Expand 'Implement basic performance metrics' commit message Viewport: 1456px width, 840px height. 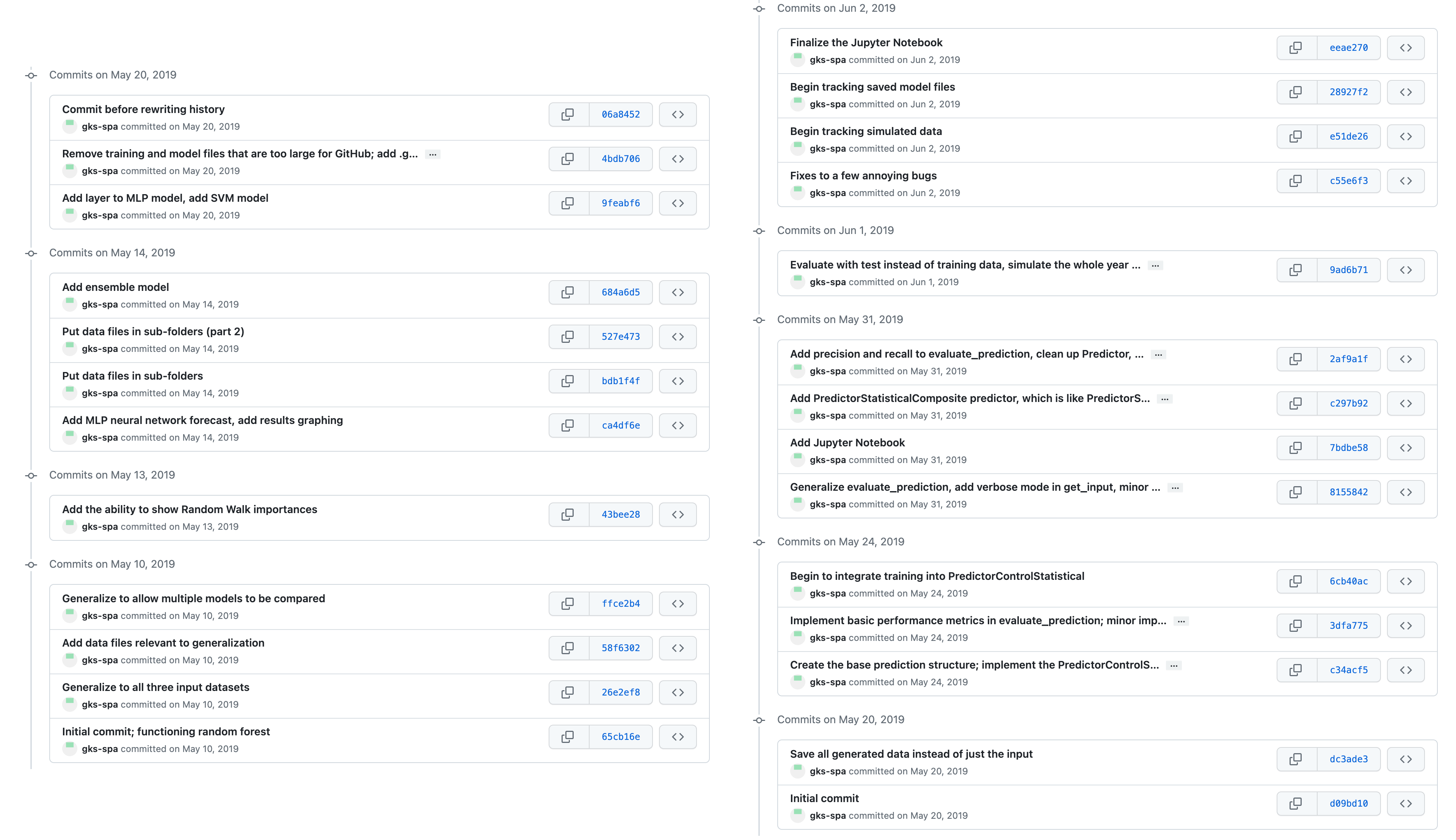coord(1181,621)
